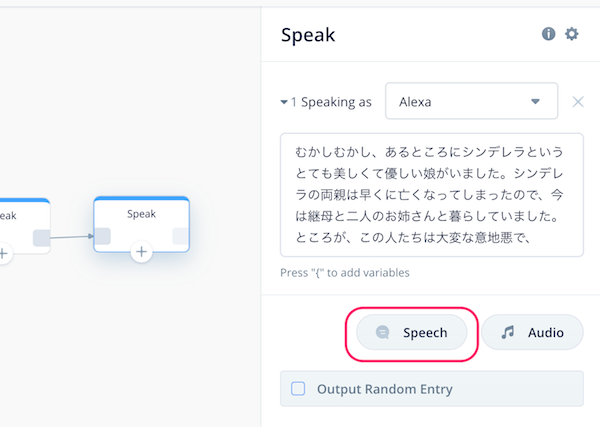Image resolution: width=600 pixels, height=427 pixels.
Task: Open the gear settings icon
Action: (x=572, y=34)
